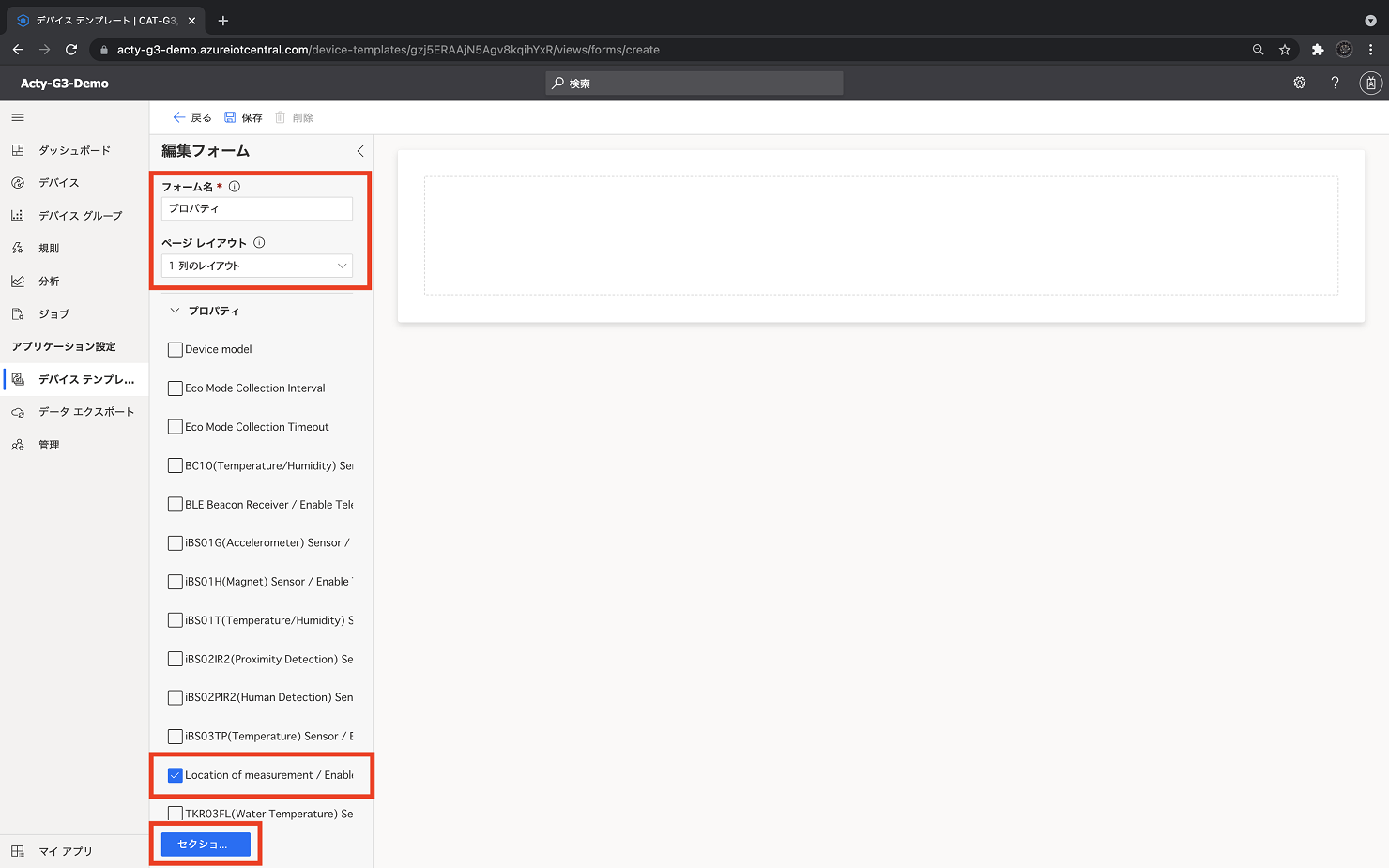Click the 管理 people icon
Screen dimensions: 1389x868
coord(18,445)
